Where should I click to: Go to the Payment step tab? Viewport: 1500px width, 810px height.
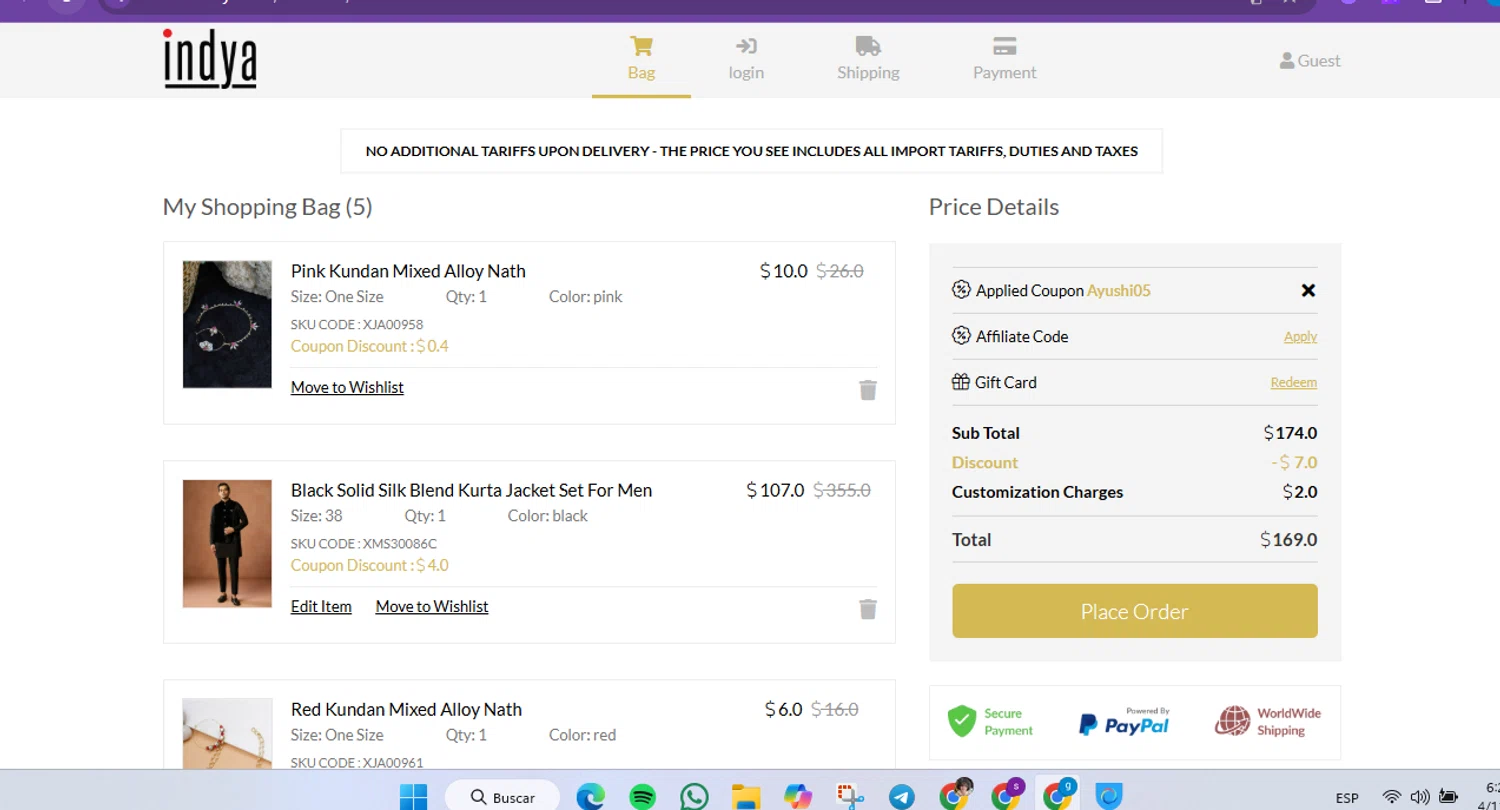1005,59
